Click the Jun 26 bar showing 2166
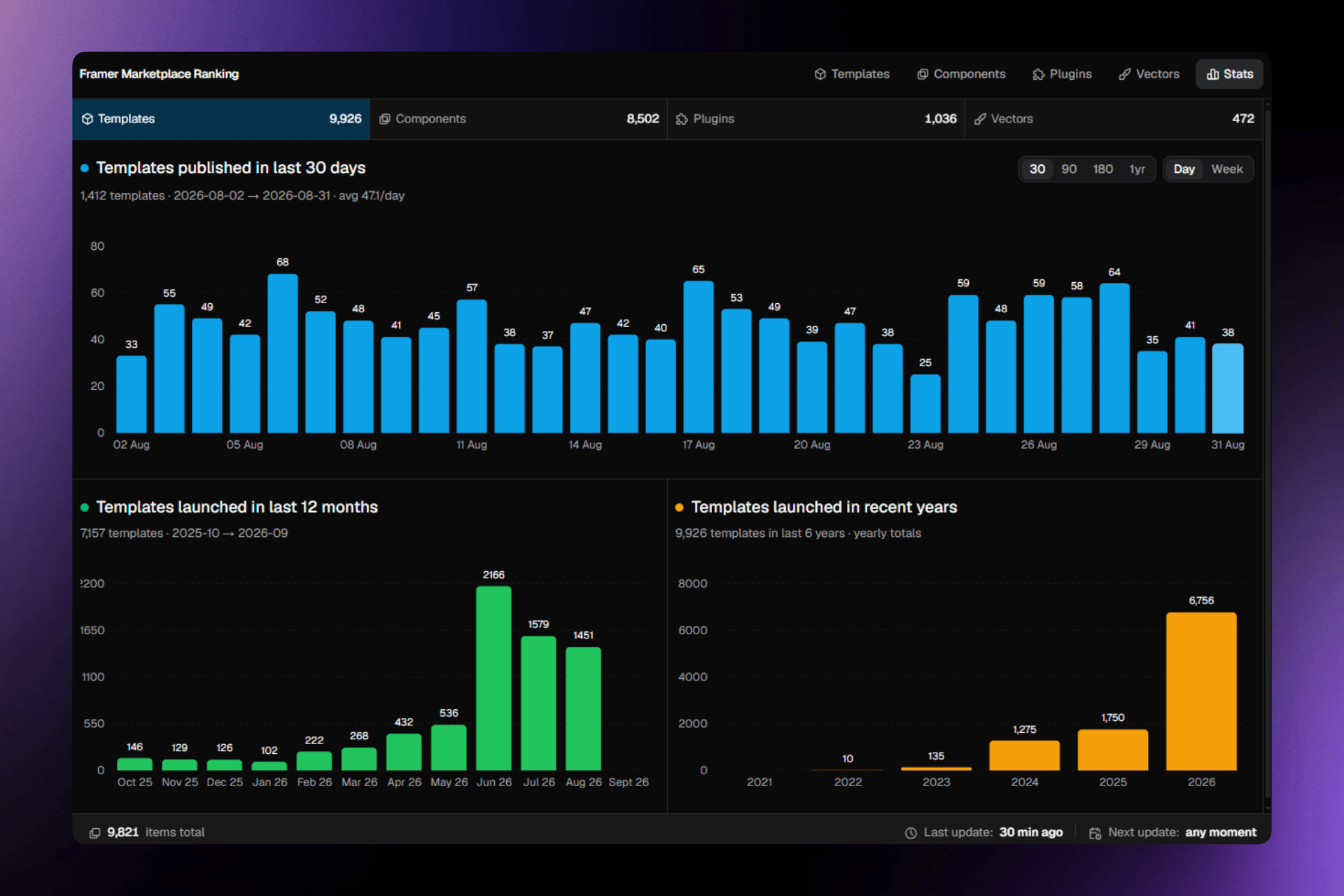 (x=493, y=678)
